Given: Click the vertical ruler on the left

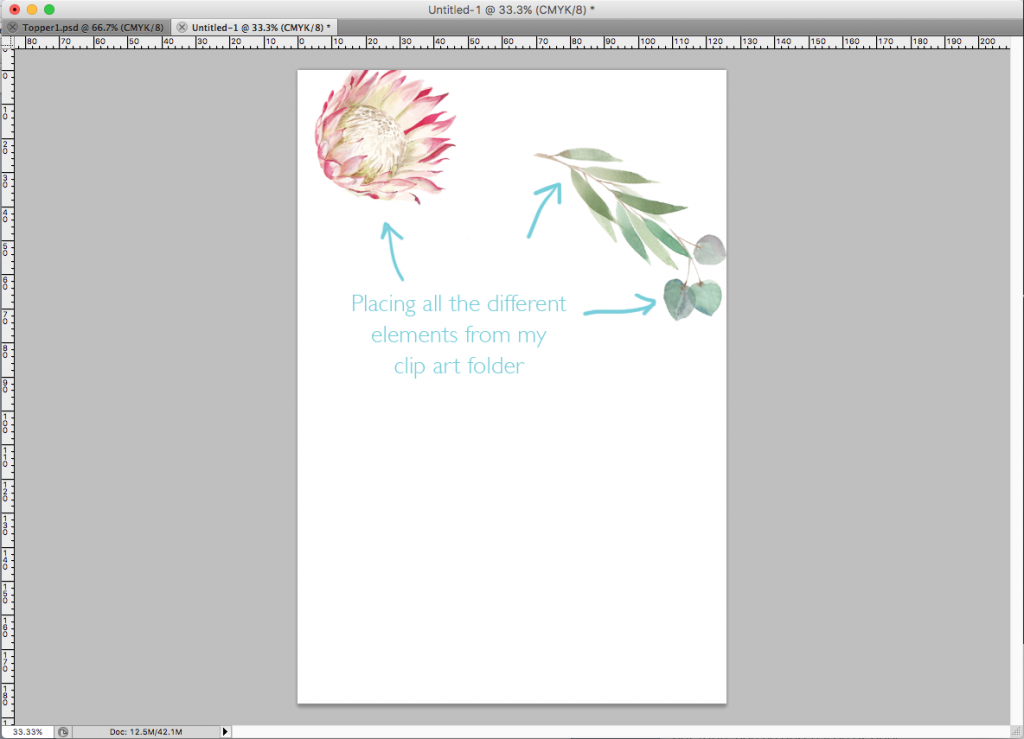Looking at the screenshot, I should 7,400.
